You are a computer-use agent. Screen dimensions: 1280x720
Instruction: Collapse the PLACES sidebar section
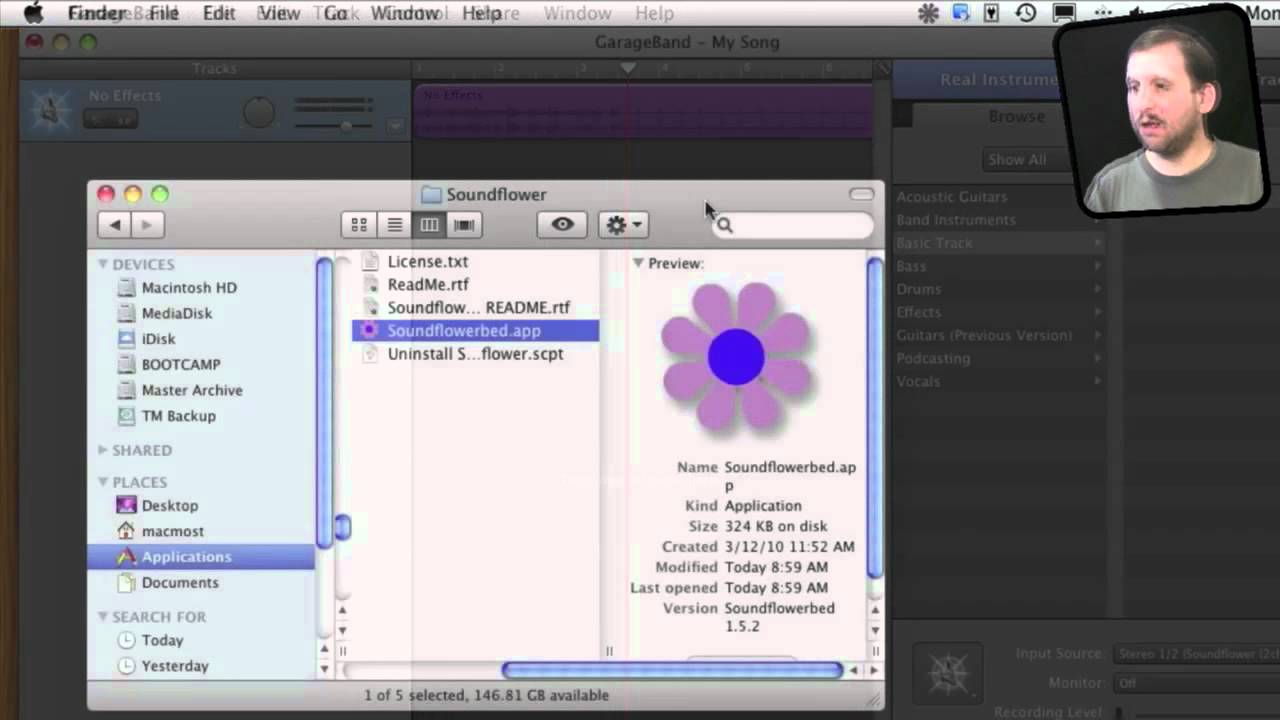(102, 482)
